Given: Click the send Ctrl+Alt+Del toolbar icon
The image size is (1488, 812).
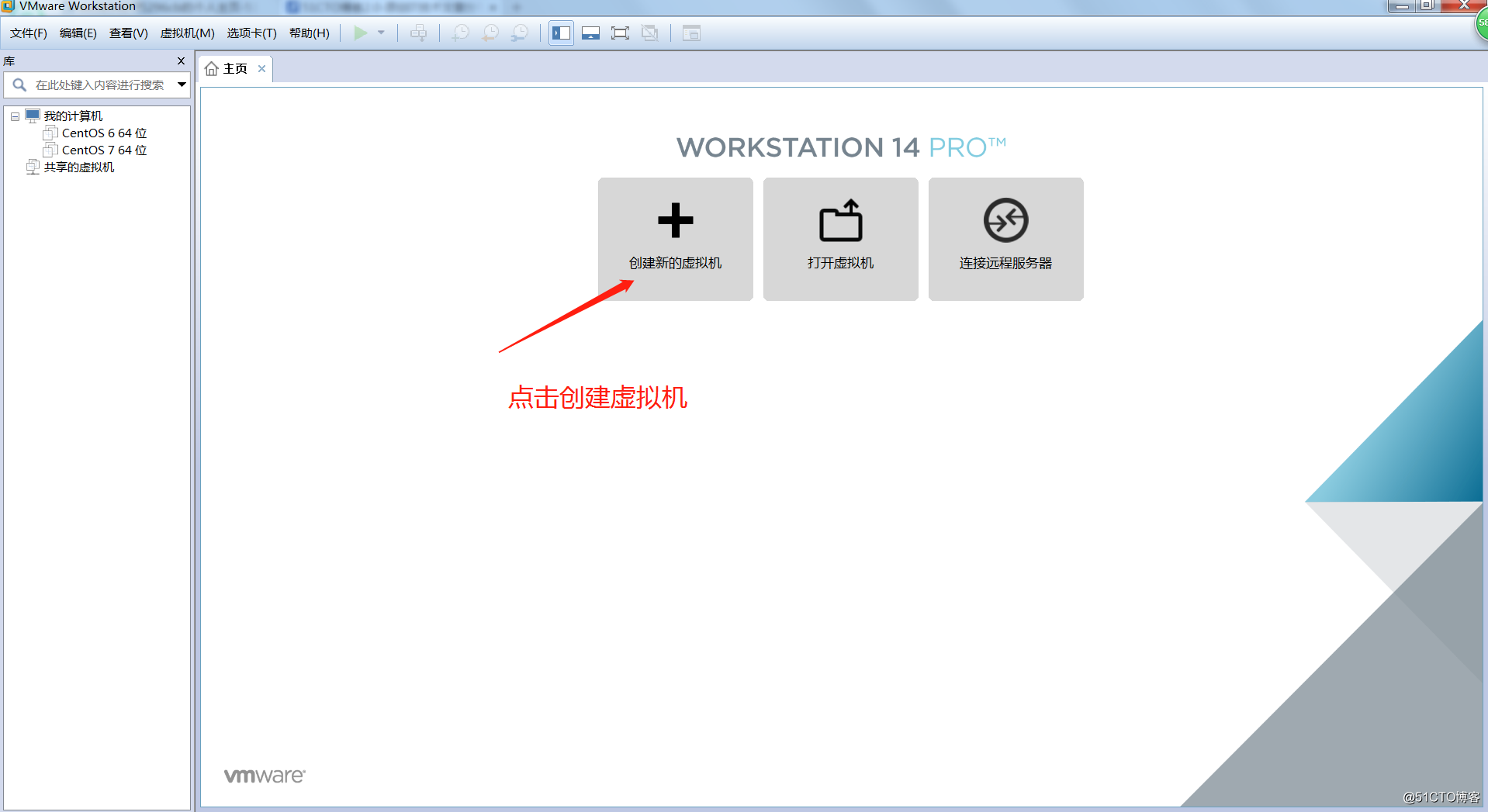Looking at the screenshot, I should coord(418,33).
